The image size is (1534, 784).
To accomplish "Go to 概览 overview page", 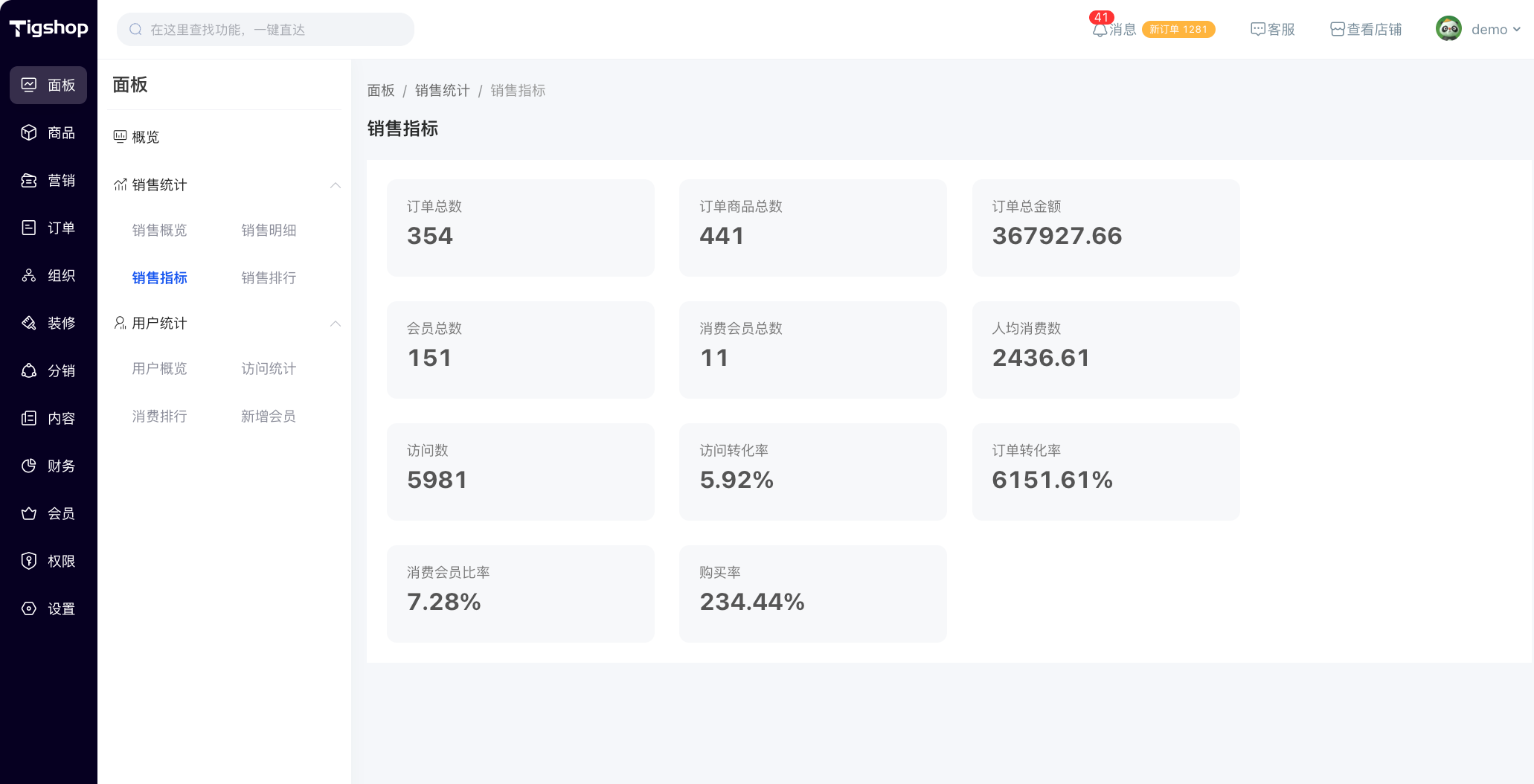I will (x=145, y=137).
